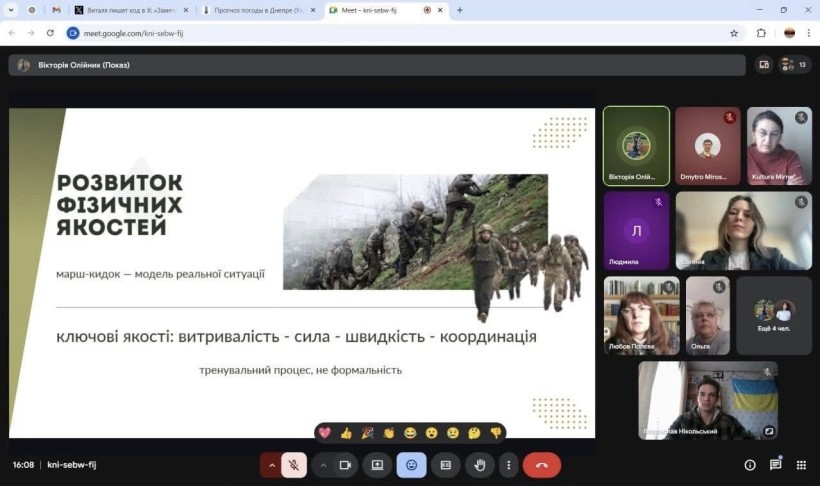The width and height of the screenshot is (820, 486).
Task: Open meeting details info icon
Action: tap(750, 465)
